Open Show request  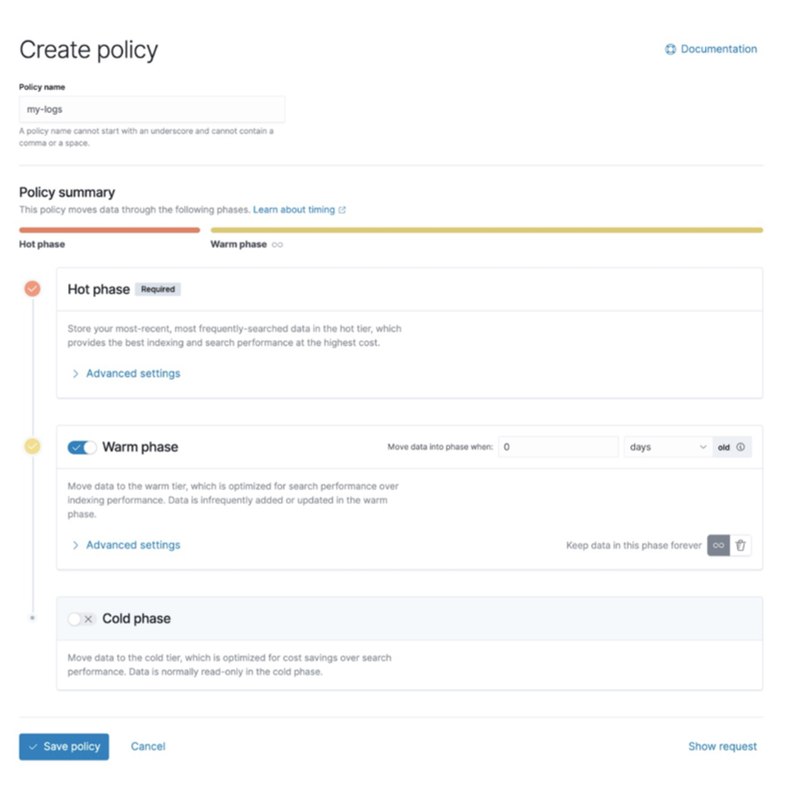point(721,746)
